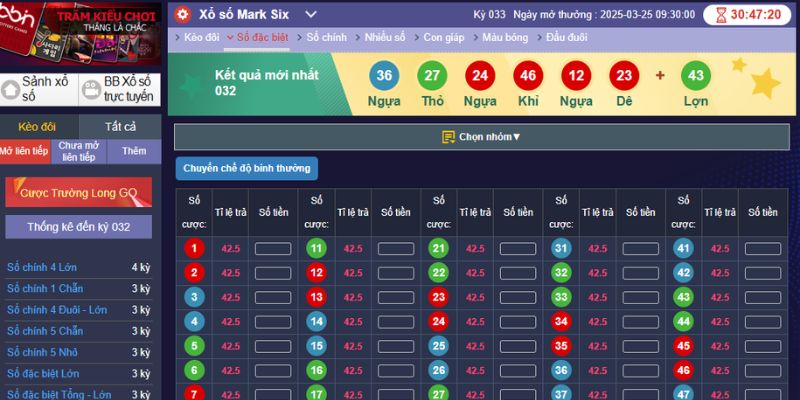
Task: Click amount field for number 12
Action: coord(396,273)
